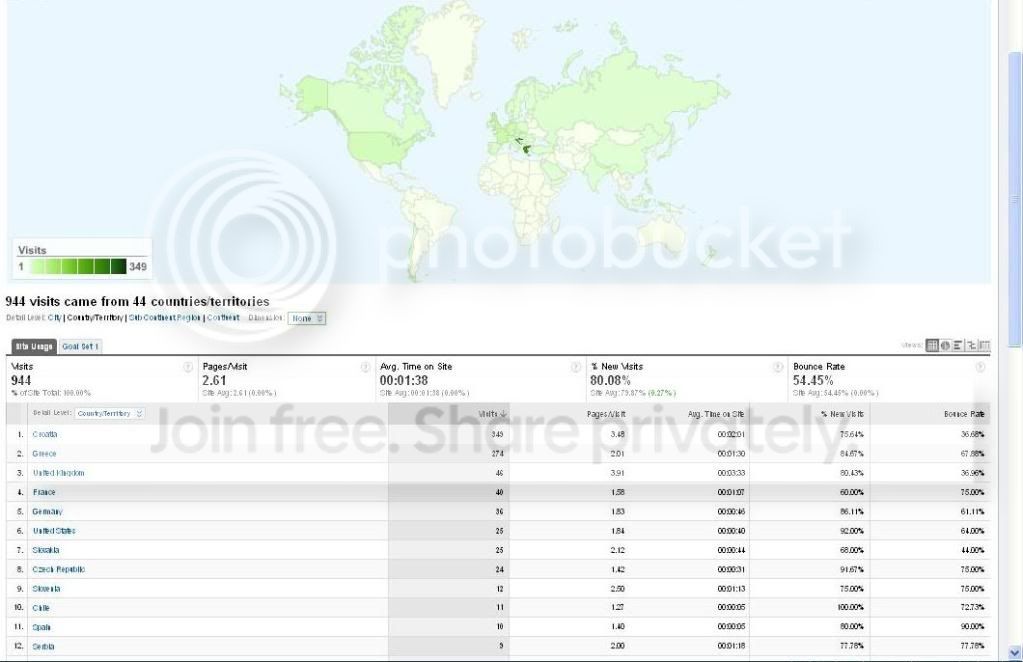Viewport: 1023px width, 662px height.
Task: Open help icon in the Bounce Rate cell
Action: tap(980, 367)
